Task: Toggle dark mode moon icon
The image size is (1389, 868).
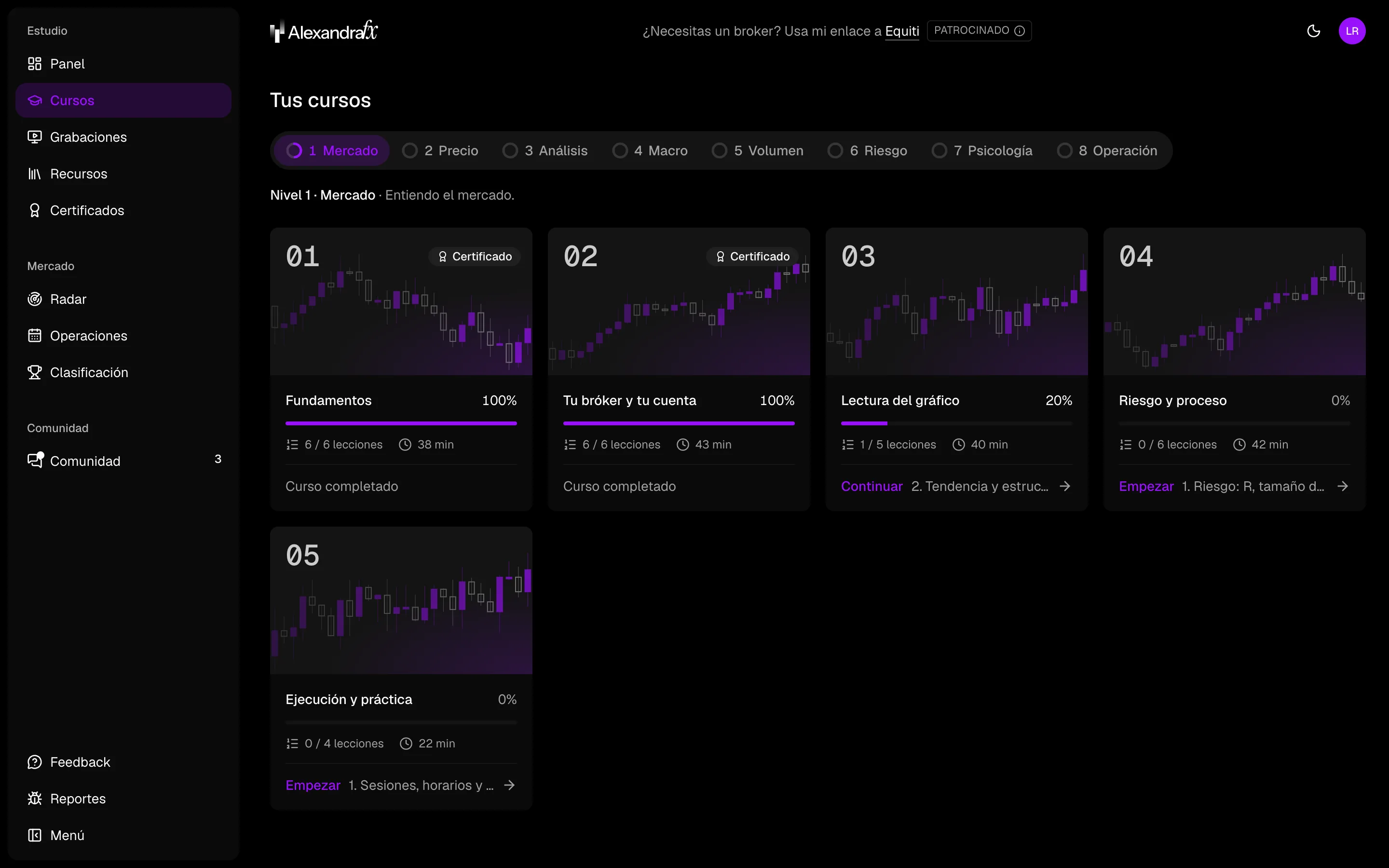Action: click(x=1314, y=31)
